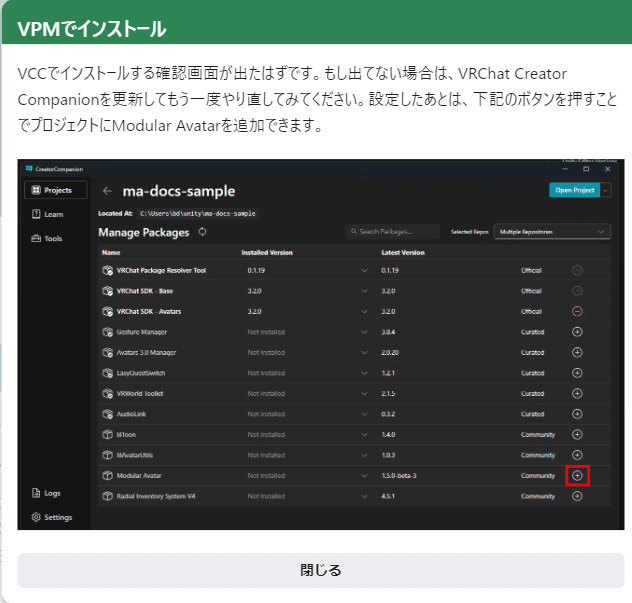Viewport: 632px width, 603px height.
Task: Click package icon of Radial Inventory System V4
Action: [x=107, y=496]
